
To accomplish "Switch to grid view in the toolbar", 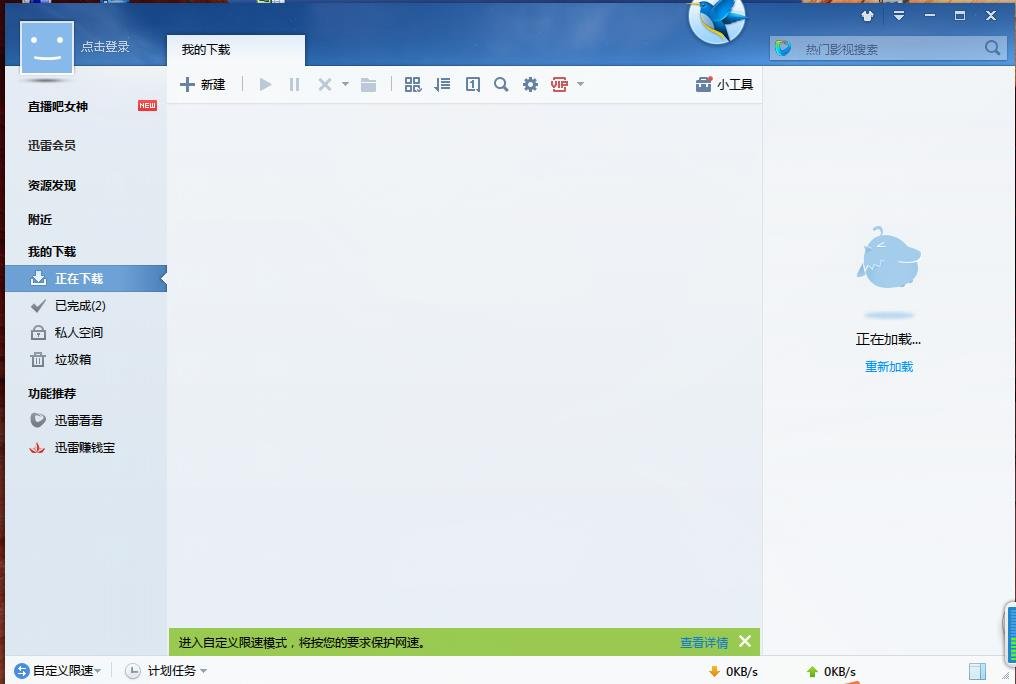I will click(x=412, y=84).
